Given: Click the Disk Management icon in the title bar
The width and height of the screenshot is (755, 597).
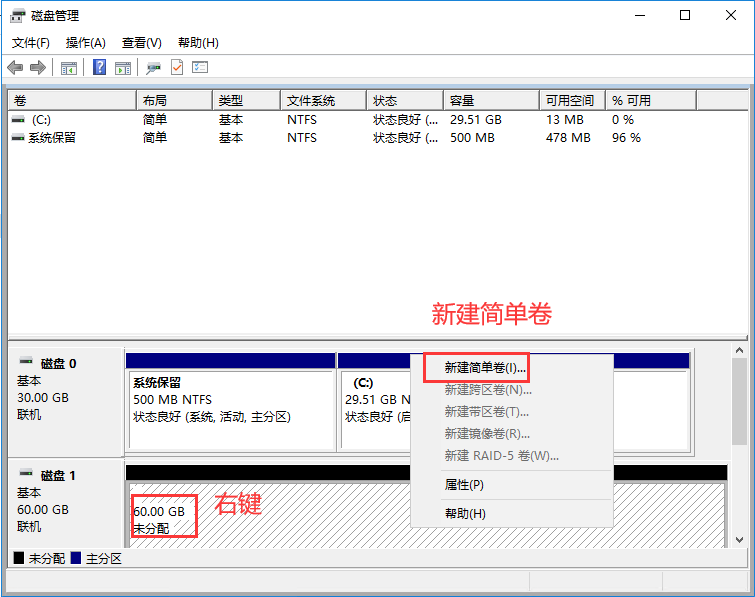Looking at the screenshot, I should (17, 15).
